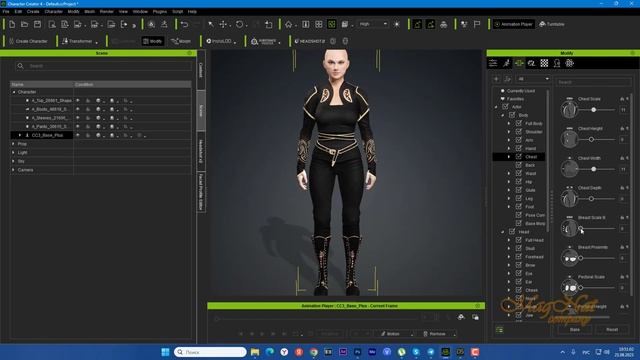This screenshot has width=640, height=360.
Task: Click the Animation Player button
Action: click(x=513, y=24)
